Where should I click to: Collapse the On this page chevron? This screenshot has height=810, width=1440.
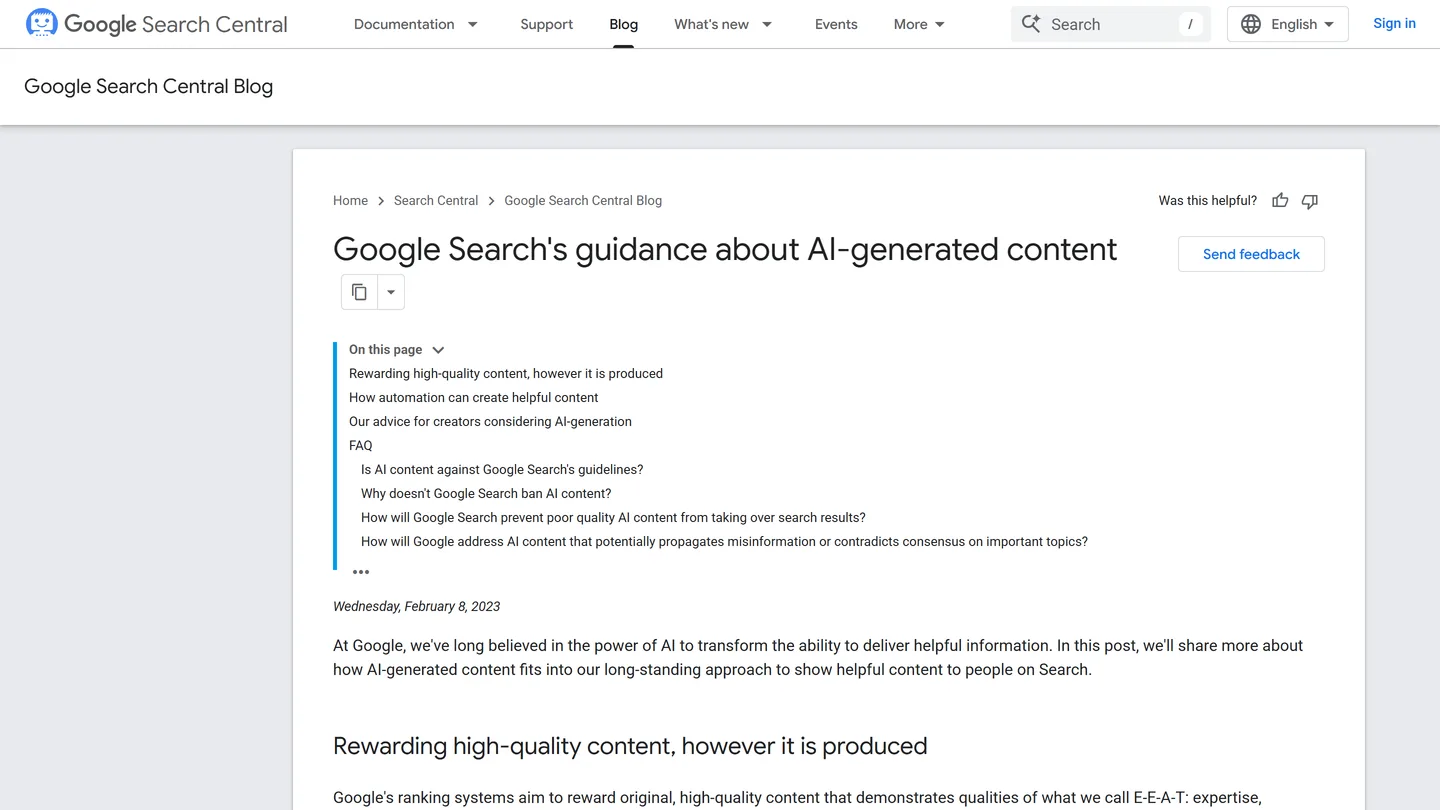click(x=438, y=350)
